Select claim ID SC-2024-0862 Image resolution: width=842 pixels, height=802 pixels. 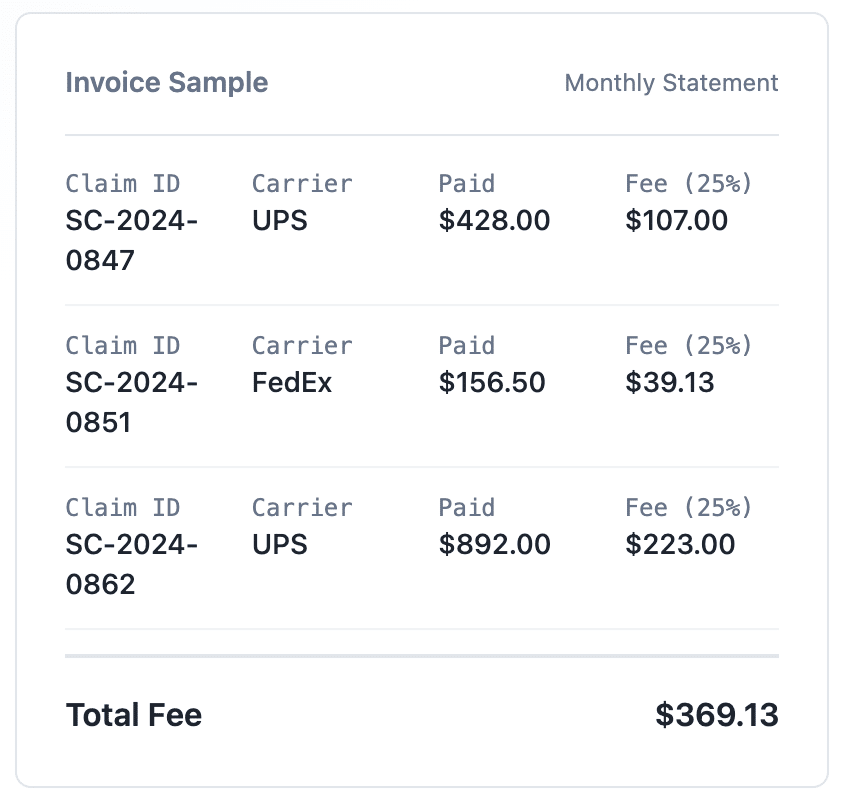pyautogui.click(x=131, y=564)
